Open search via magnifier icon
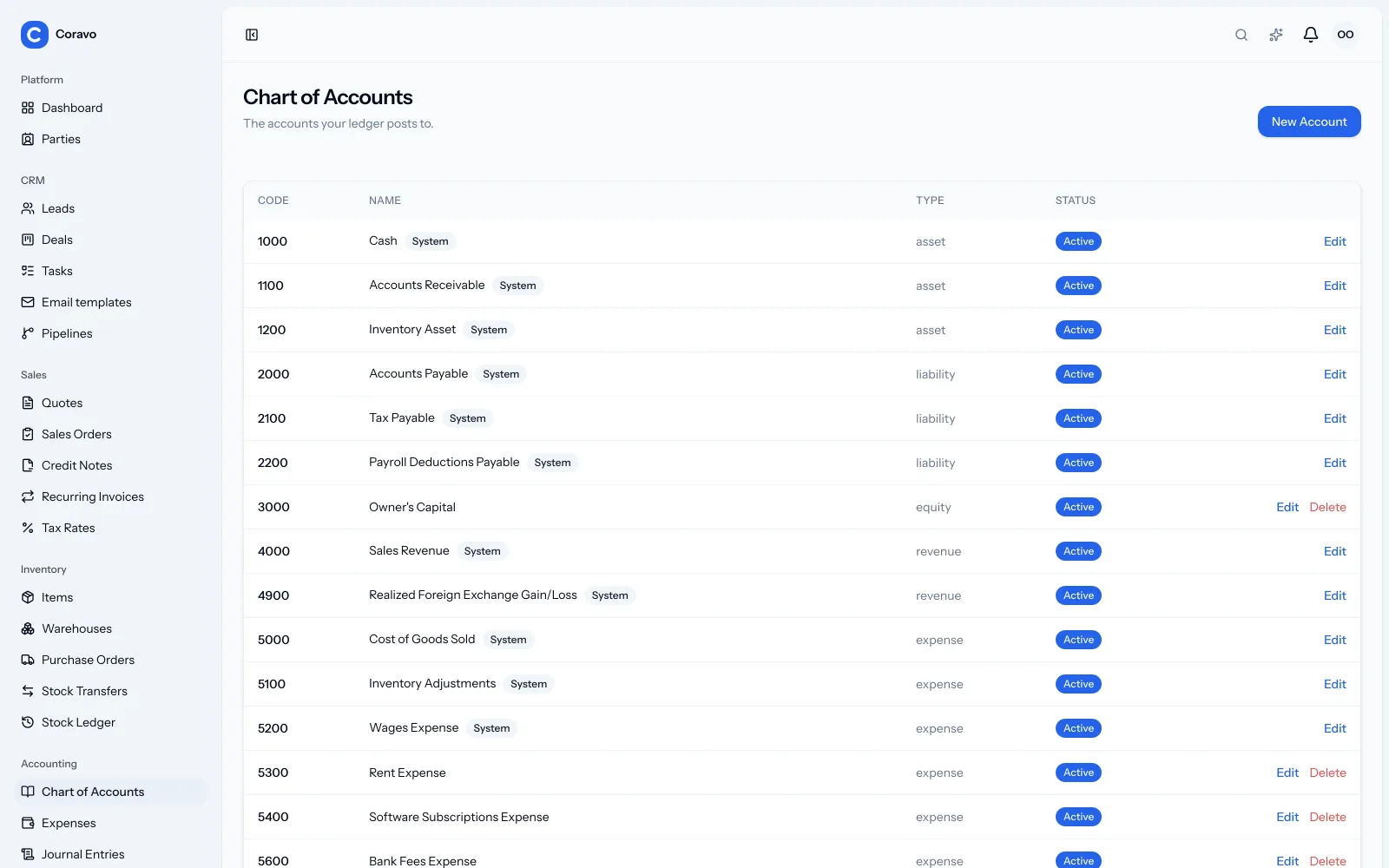Image resolution: width=1389 pixels, height=868 pixels. click(1241, 35)
